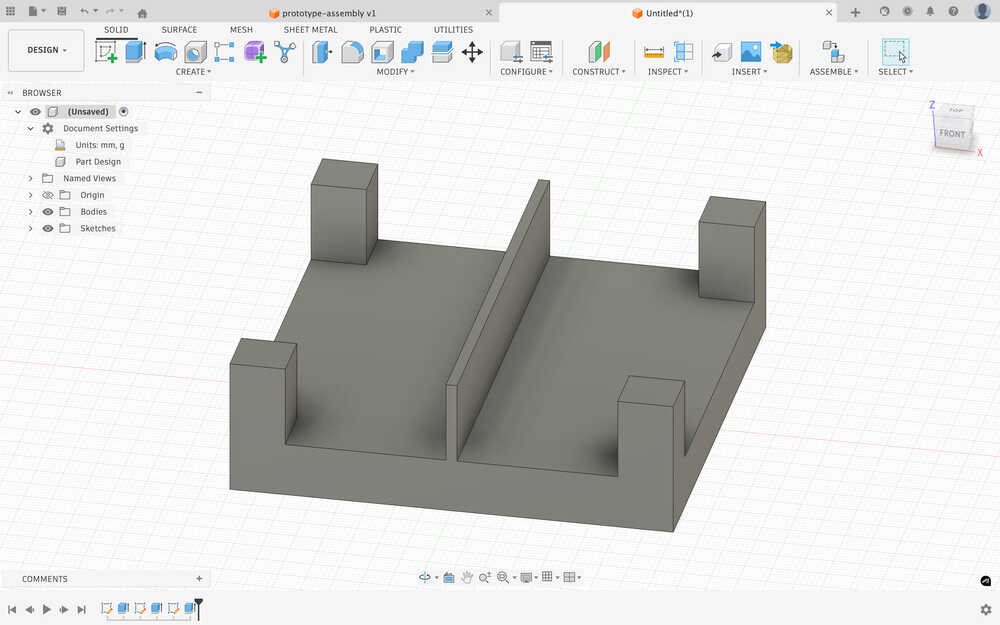This screenshot has height=625, width=1000.
Task: Toggle visibility of the Bodies folder
Action: point(47,212)
